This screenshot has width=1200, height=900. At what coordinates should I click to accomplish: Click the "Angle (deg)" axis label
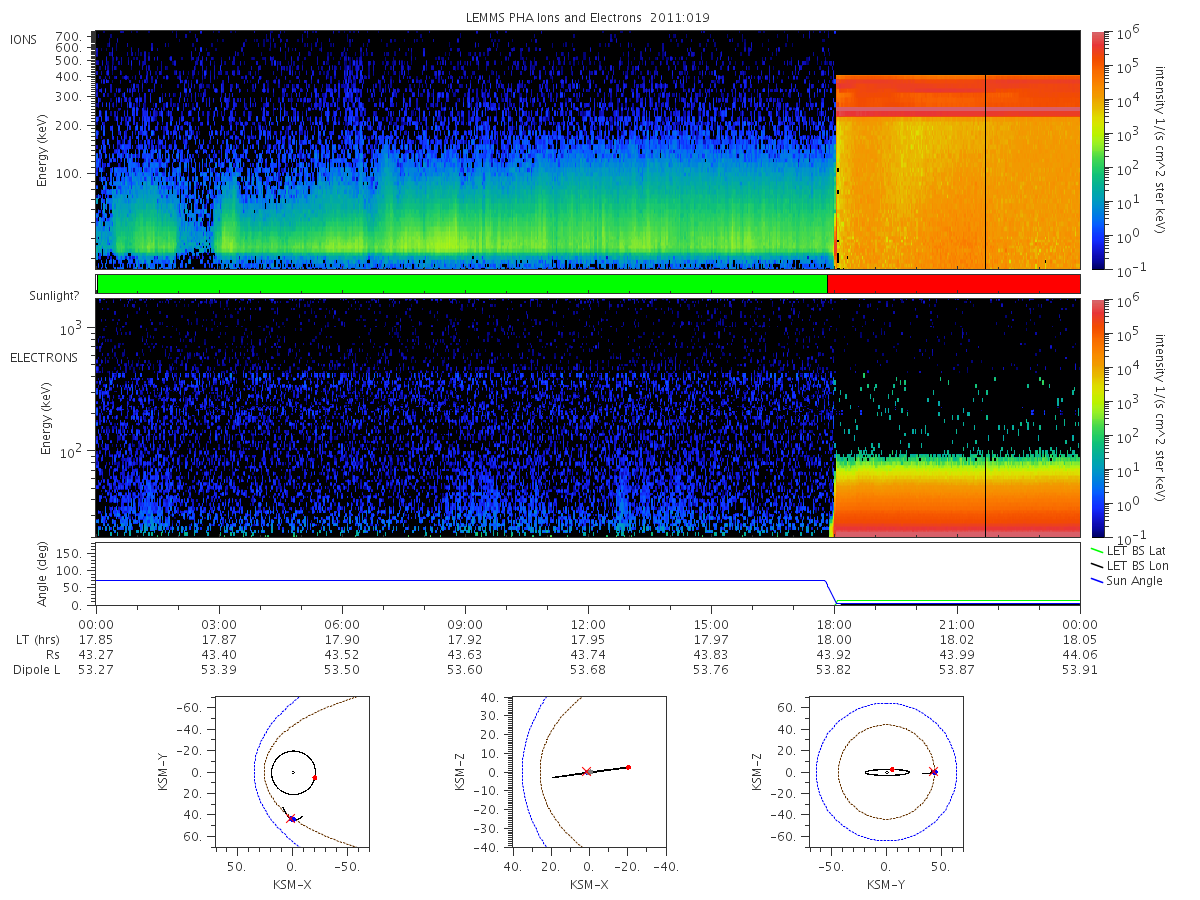click(x=43, y=574)
